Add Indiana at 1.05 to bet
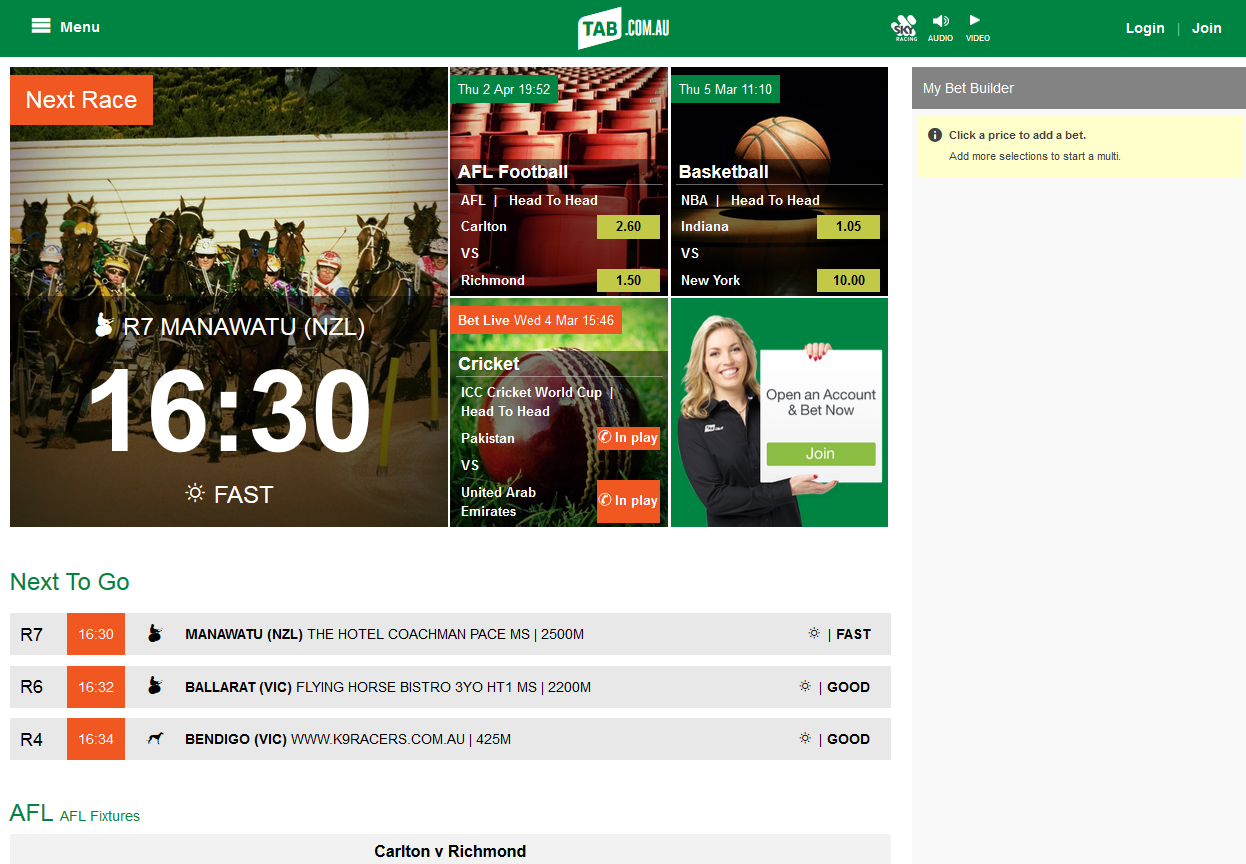The image size is (1246, 864). point(848,227)
